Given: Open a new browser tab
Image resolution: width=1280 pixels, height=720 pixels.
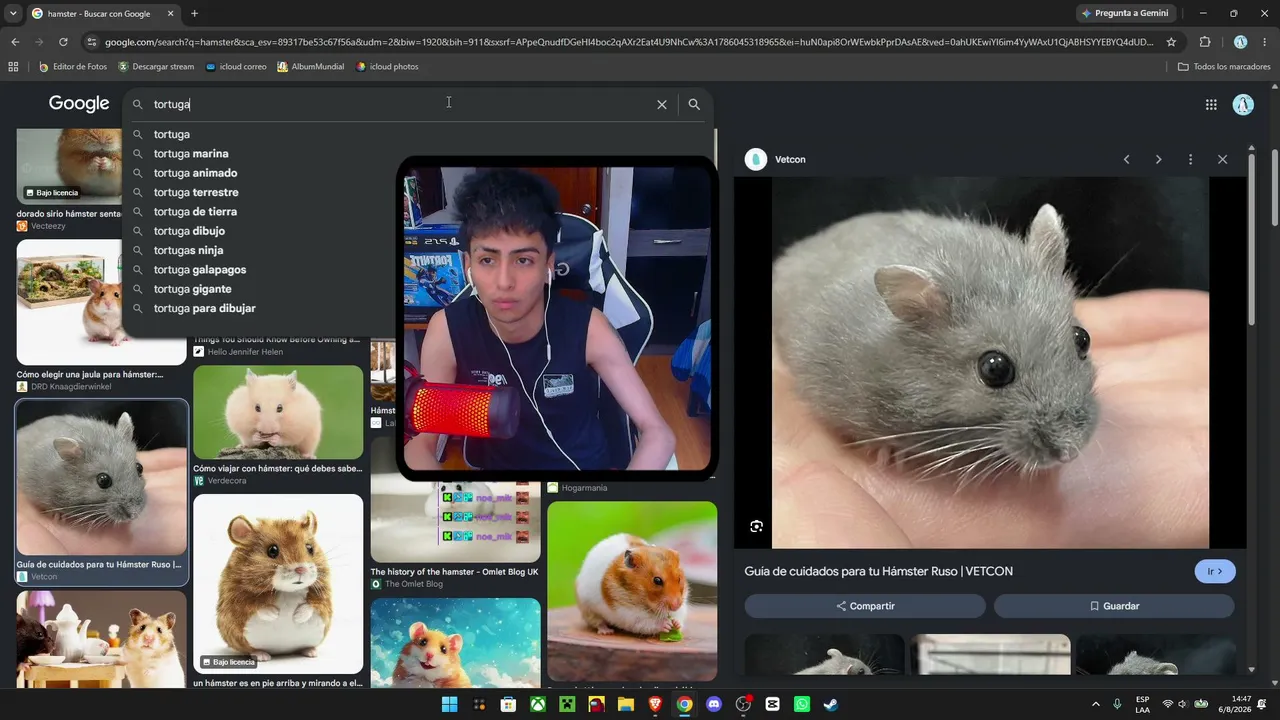Looking at the screenshot, I should pyautogui.click(x=194, y=14).
